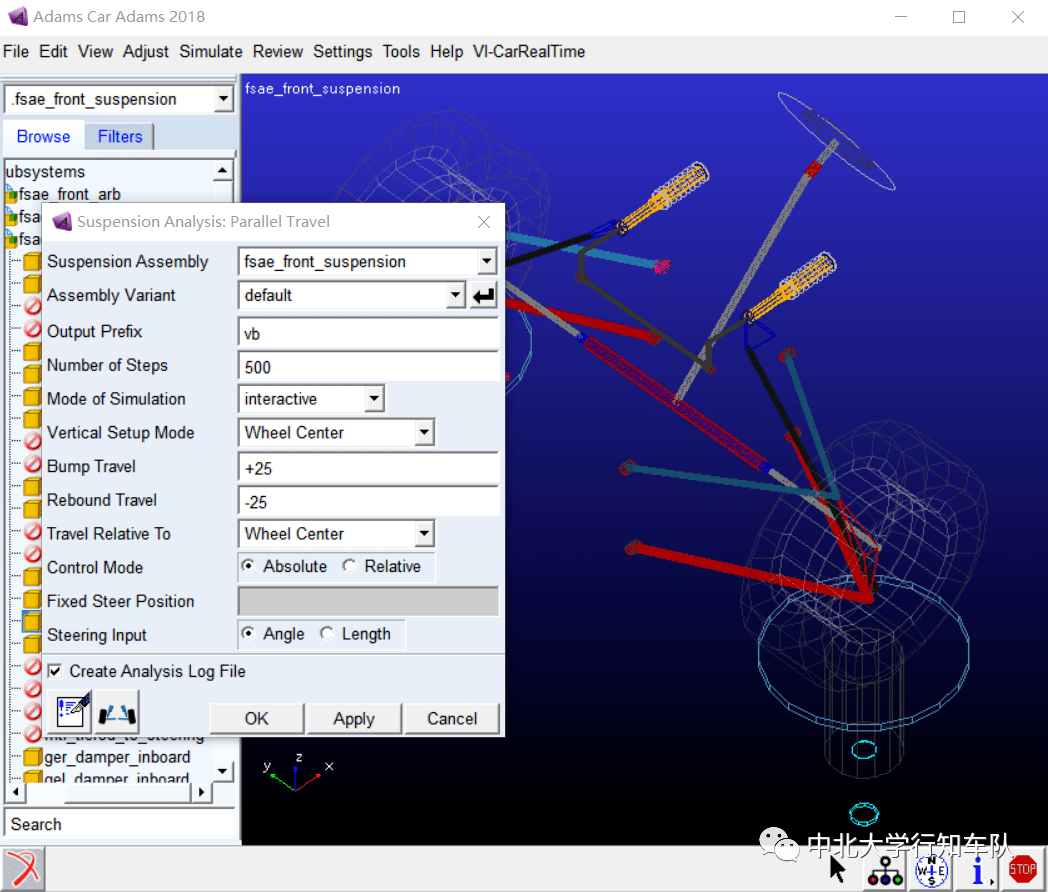Open the model selector dropdown above Browse tab
This screenshot has height=892, width=1048.
click(x=223, y=100)
